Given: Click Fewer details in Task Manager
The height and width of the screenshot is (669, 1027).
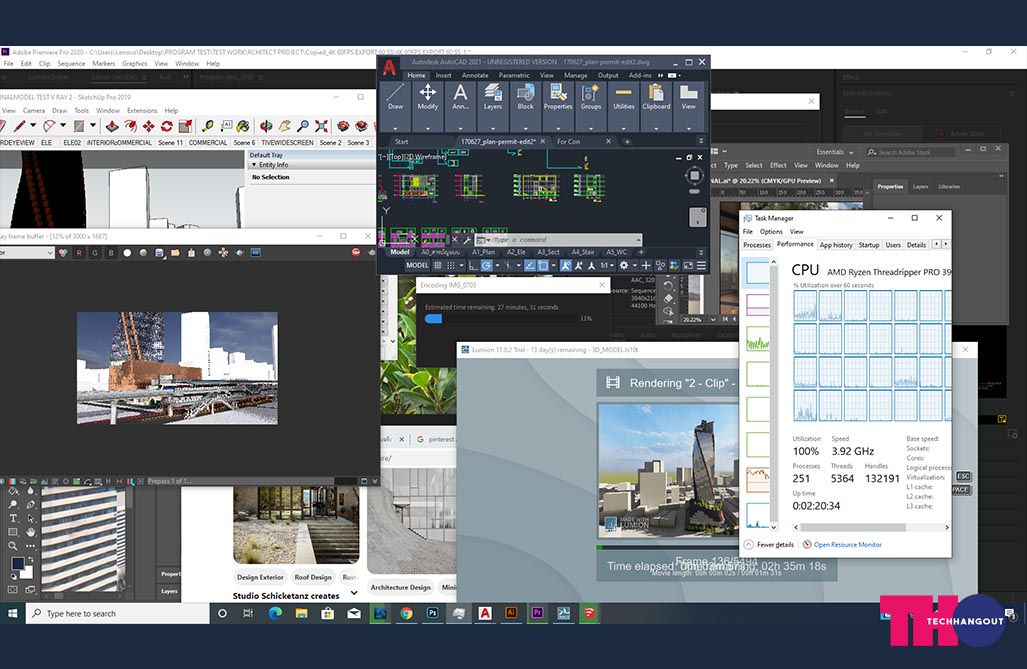Looking at the screenshot, I should click(x=769, y=545).
